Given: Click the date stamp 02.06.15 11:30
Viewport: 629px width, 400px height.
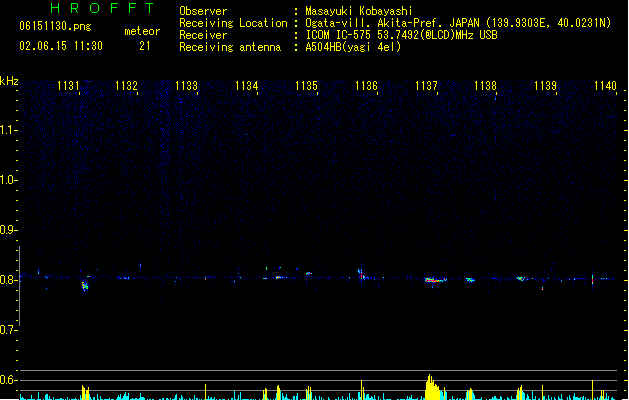Looking at the screenshot, I should [x=61, y=46].
